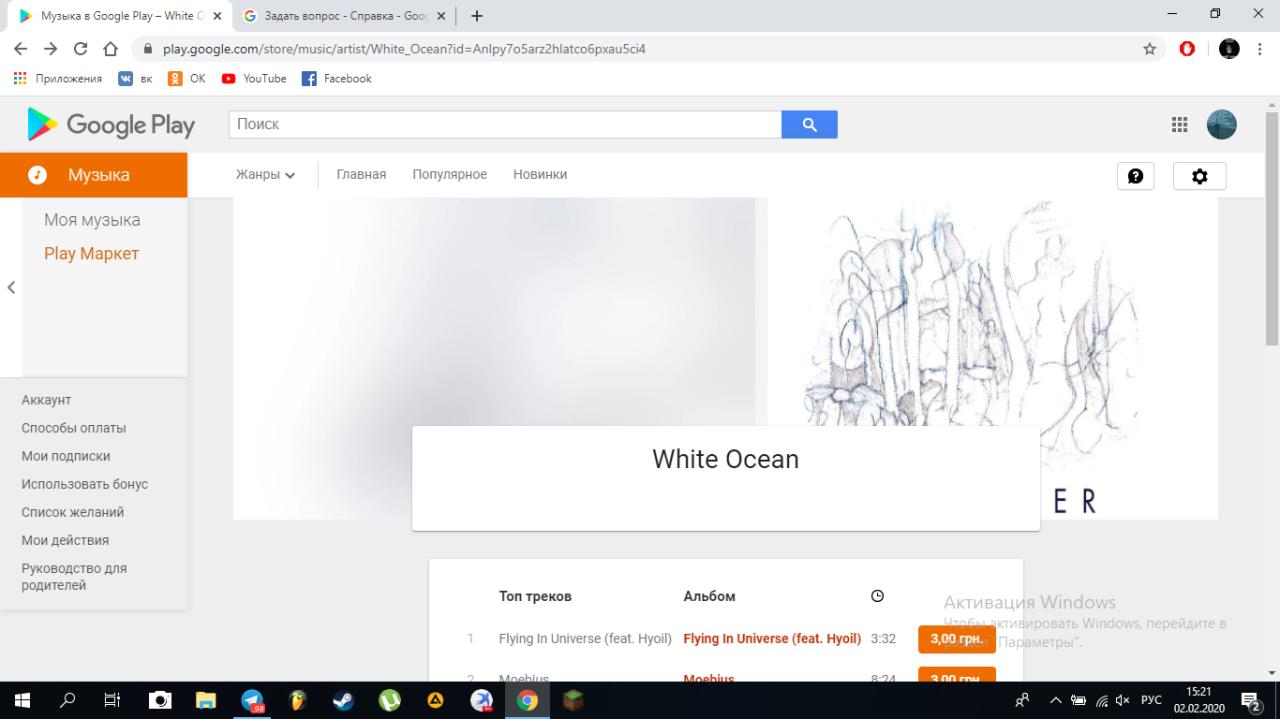The width and height of the screenshot is (1280, 719).
Task: Open the browser home page
Action: pyautogui.click(x=111, y=48)
